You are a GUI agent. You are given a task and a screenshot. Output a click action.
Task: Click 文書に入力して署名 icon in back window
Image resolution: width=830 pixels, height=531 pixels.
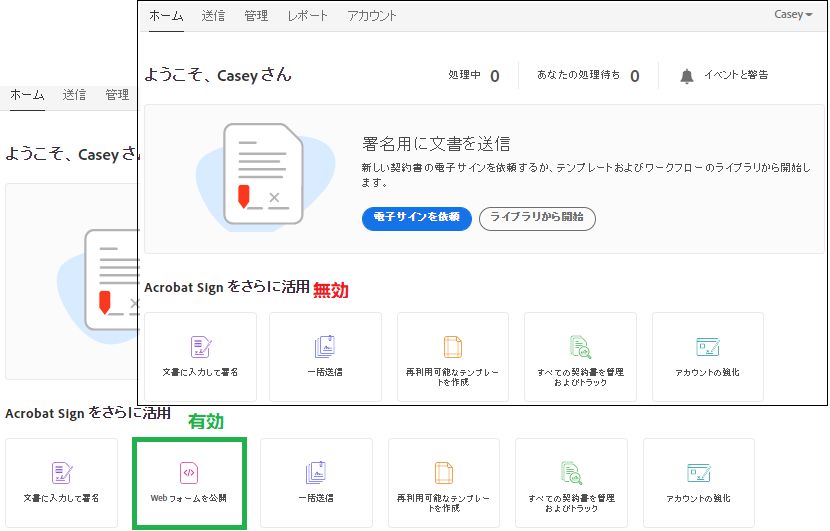pos(62,472)
